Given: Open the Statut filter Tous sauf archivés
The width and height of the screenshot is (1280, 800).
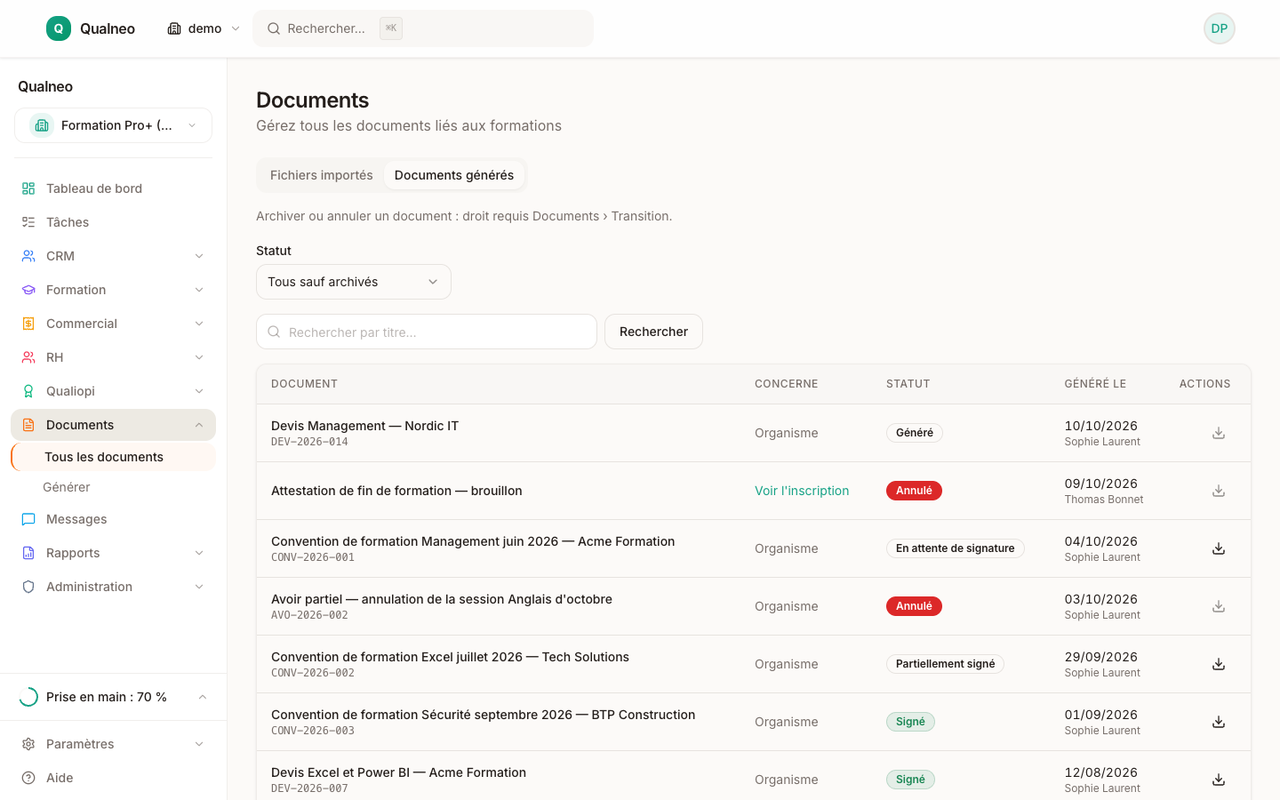Looking at the screenshot, I should [x=353, y=282].
